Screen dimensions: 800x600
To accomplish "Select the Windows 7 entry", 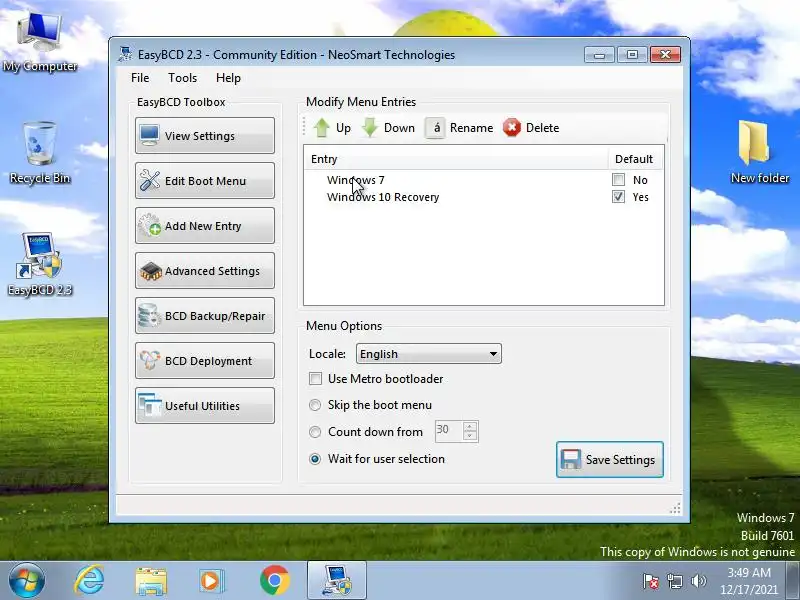I will pyautogui.click(x=356, y=180).
